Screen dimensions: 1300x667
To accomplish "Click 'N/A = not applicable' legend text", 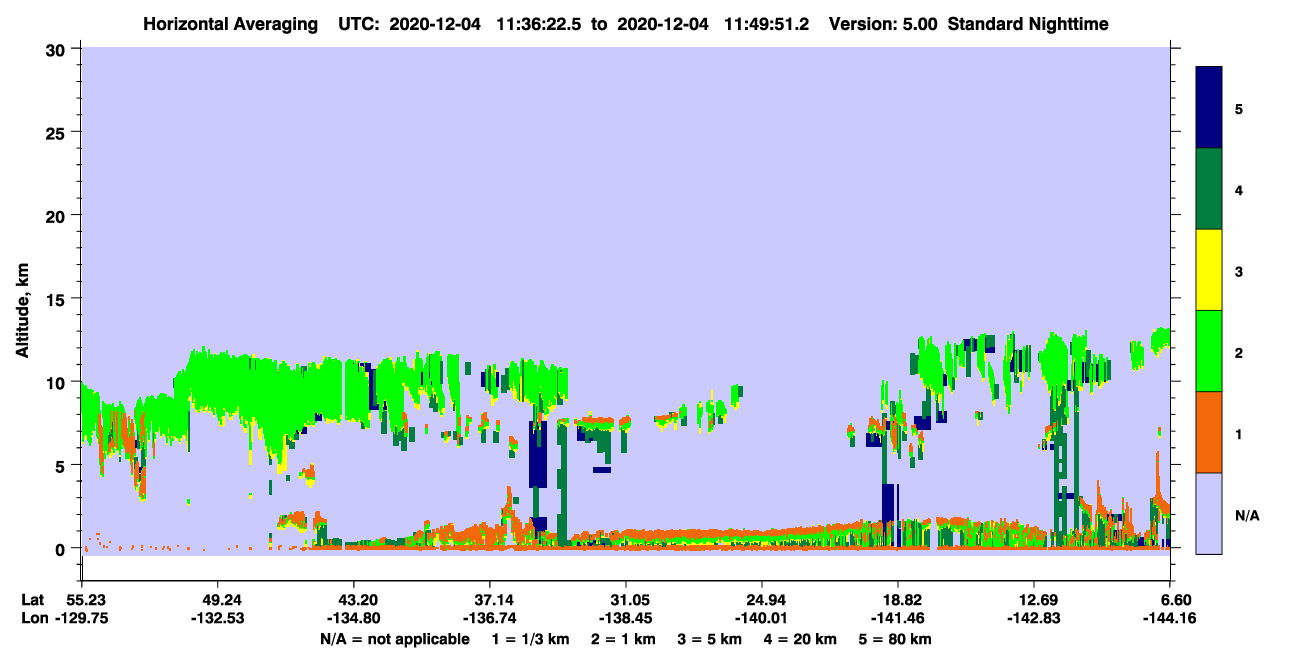I will tap(394, 639).
